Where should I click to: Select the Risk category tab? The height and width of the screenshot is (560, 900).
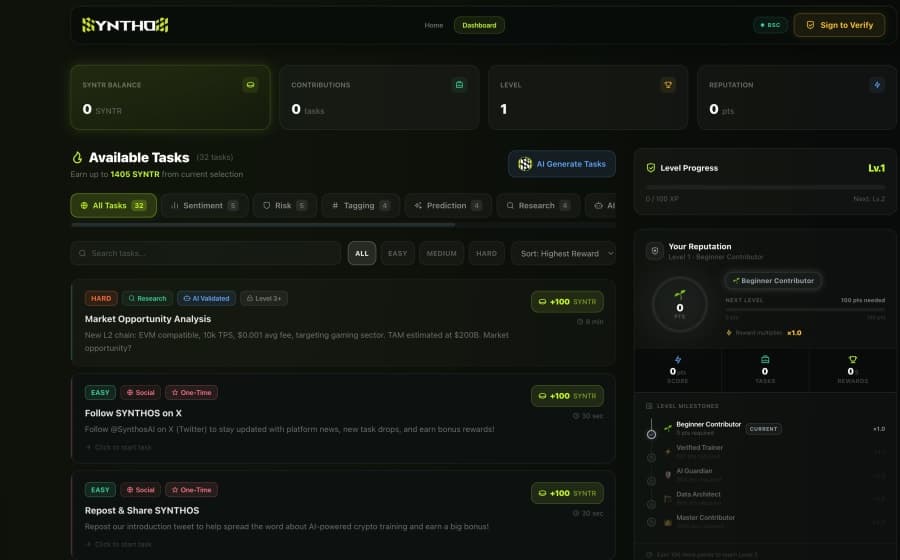tap(285, 205)
